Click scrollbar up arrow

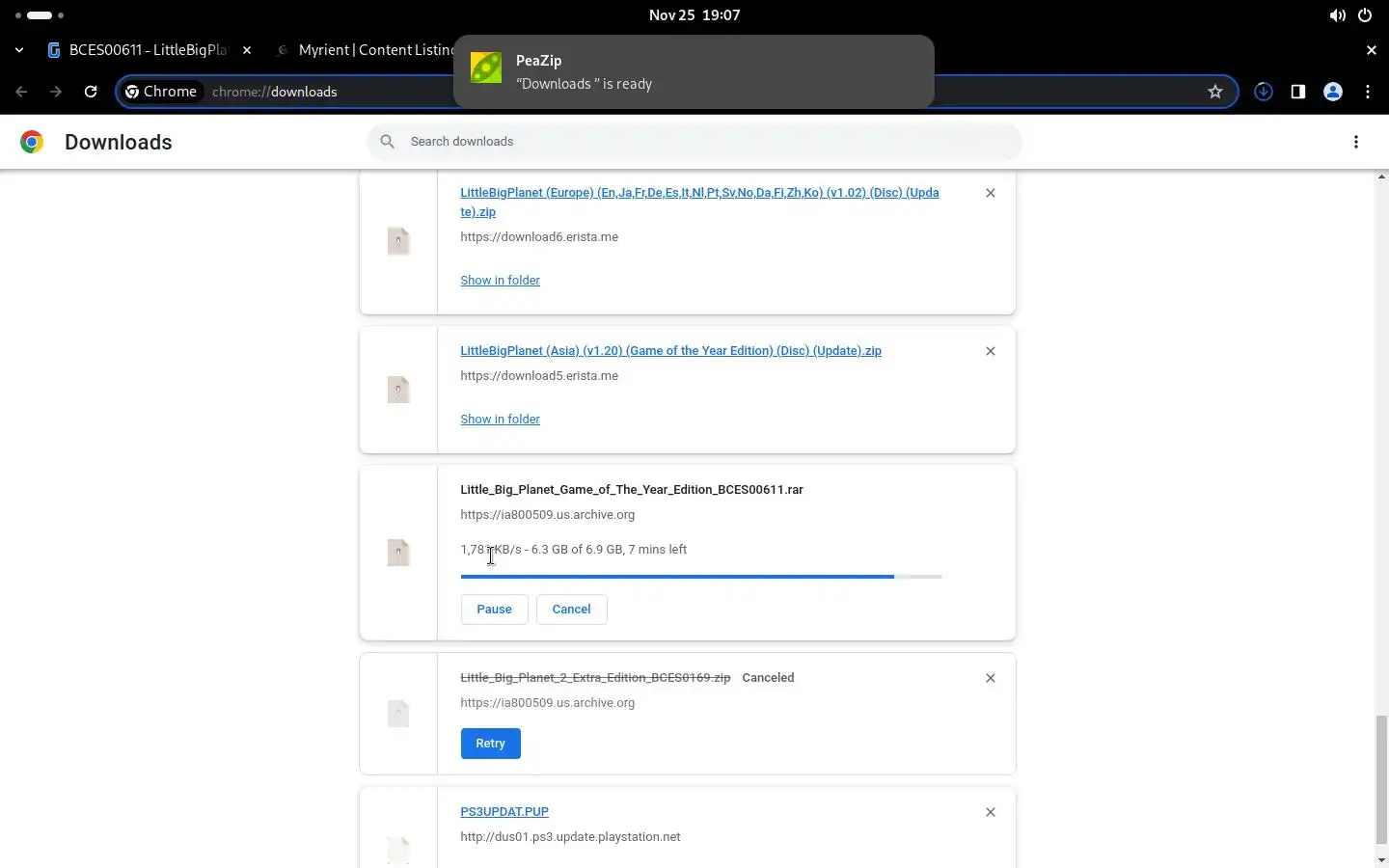(x=1381, y=177)
